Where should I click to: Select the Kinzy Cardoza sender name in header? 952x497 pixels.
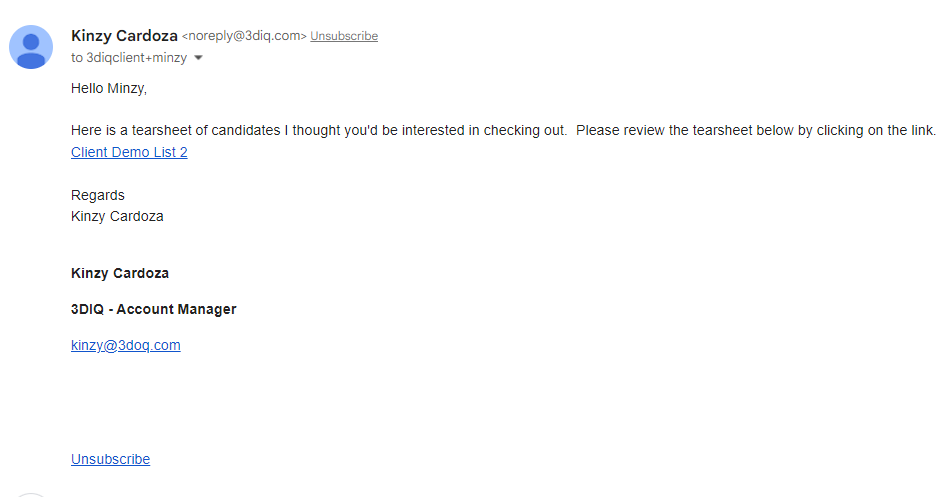[124, 36]
